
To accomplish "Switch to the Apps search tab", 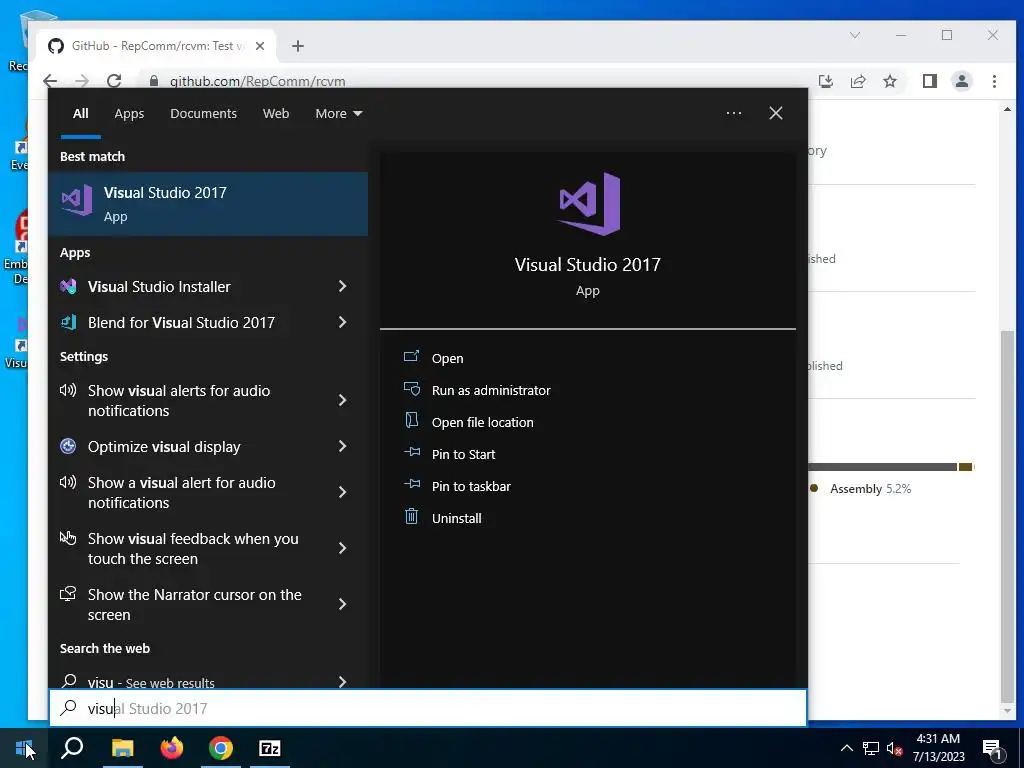I will pyautogui.click(x=129, y=114).
